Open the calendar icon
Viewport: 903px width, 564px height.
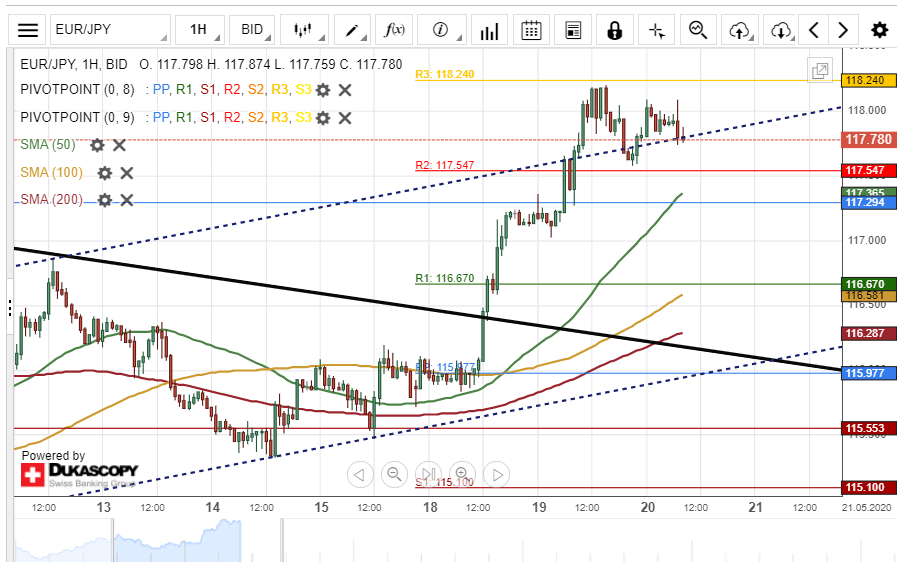pos(531,30)
